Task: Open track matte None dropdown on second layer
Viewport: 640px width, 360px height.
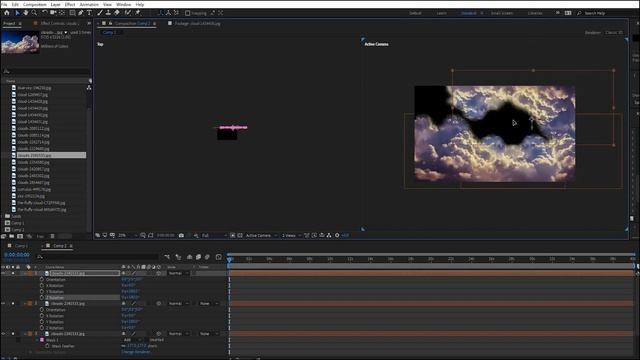Action: 208,304
